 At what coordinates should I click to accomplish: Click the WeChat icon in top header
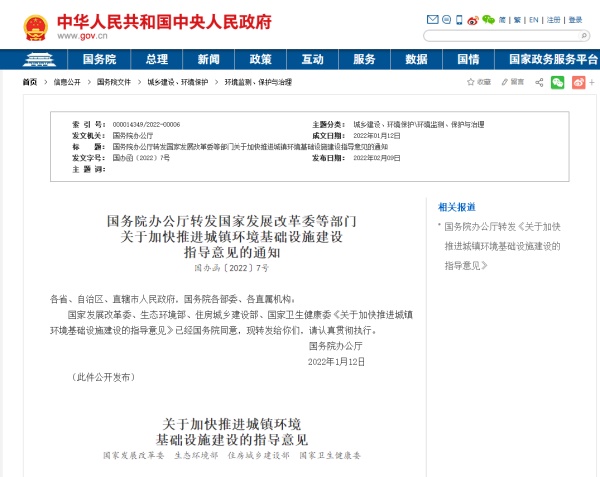488,19
